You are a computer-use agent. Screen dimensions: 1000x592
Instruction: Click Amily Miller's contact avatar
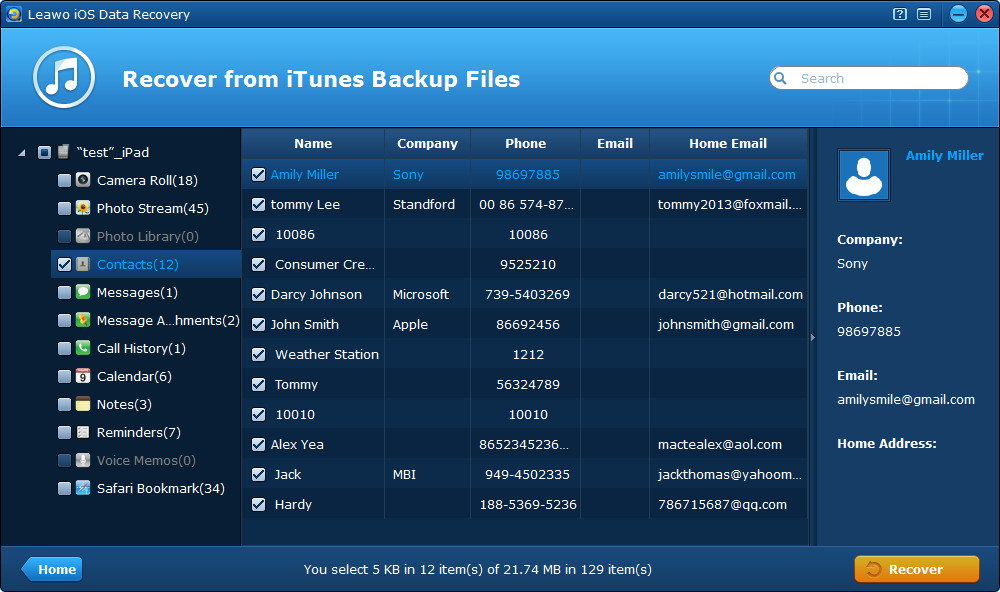pos(864,175)
